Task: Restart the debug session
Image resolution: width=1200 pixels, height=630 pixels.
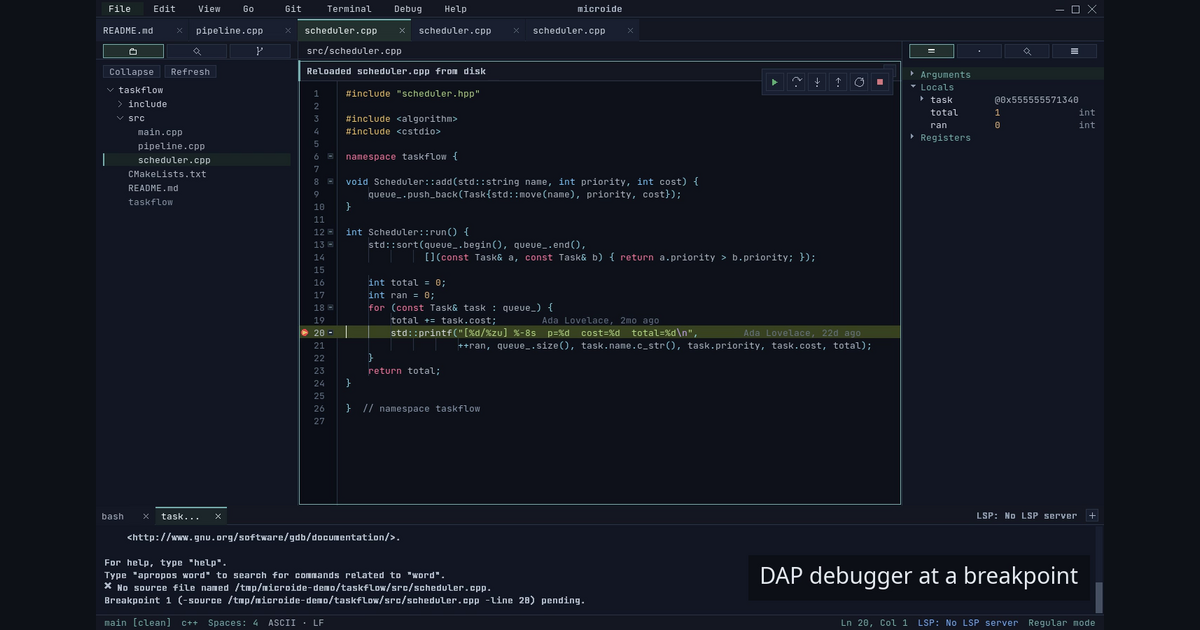Action: [x=859, y=82]
